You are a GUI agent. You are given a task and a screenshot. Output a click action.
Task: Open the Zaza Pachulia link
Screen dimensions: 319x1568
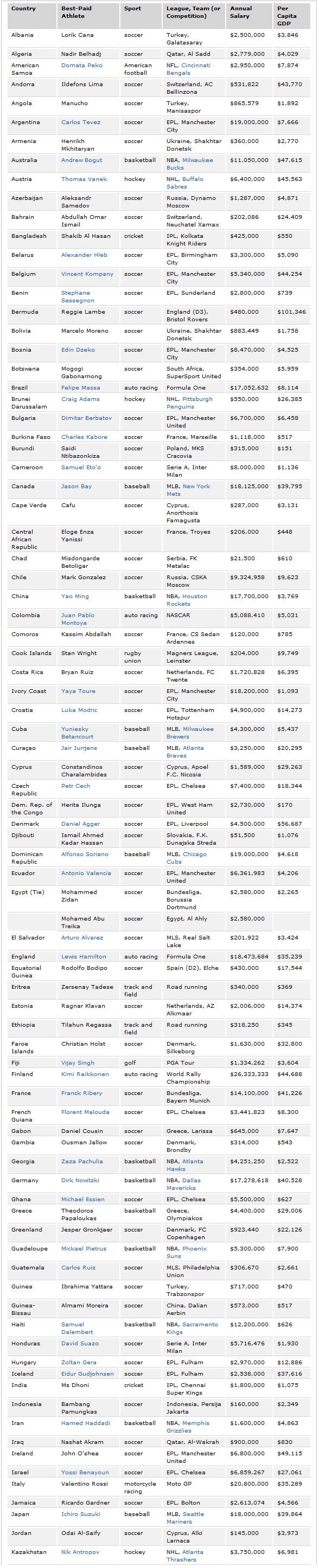pos(82,1162)
